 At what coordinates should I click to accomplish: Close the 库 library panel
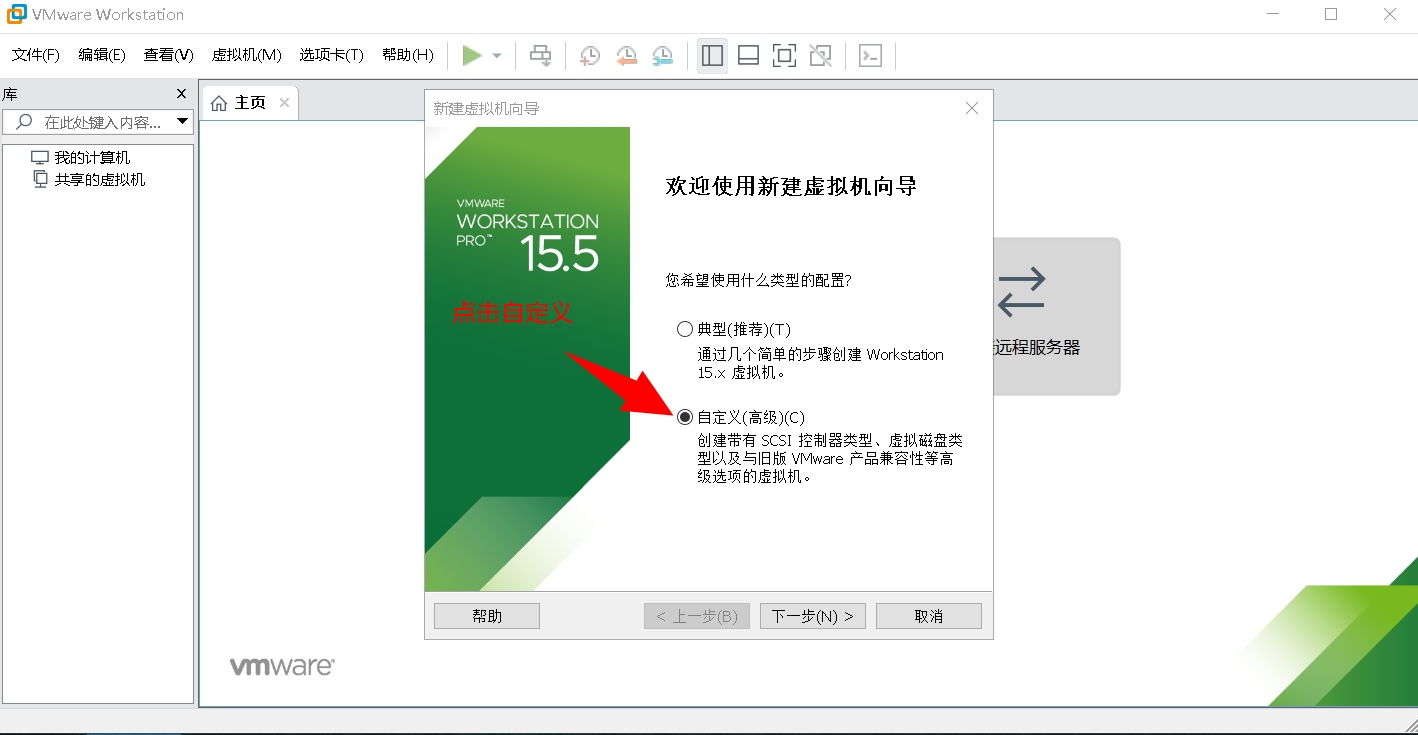point(181,94)
